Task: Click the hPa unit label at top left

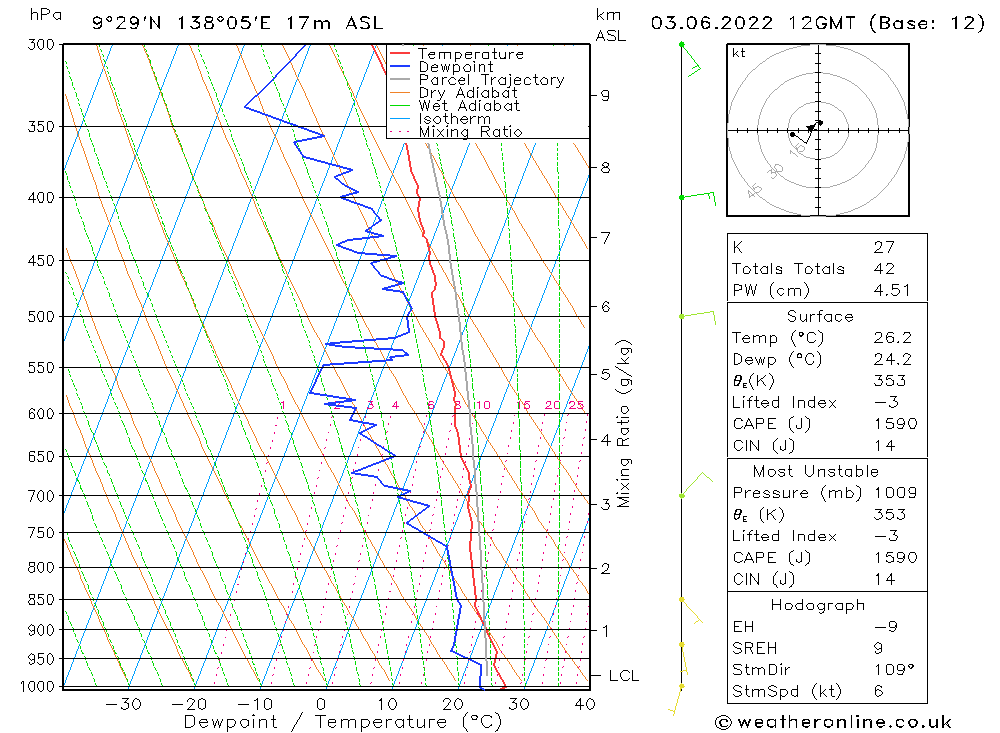Action: click(x=46, y=15)
